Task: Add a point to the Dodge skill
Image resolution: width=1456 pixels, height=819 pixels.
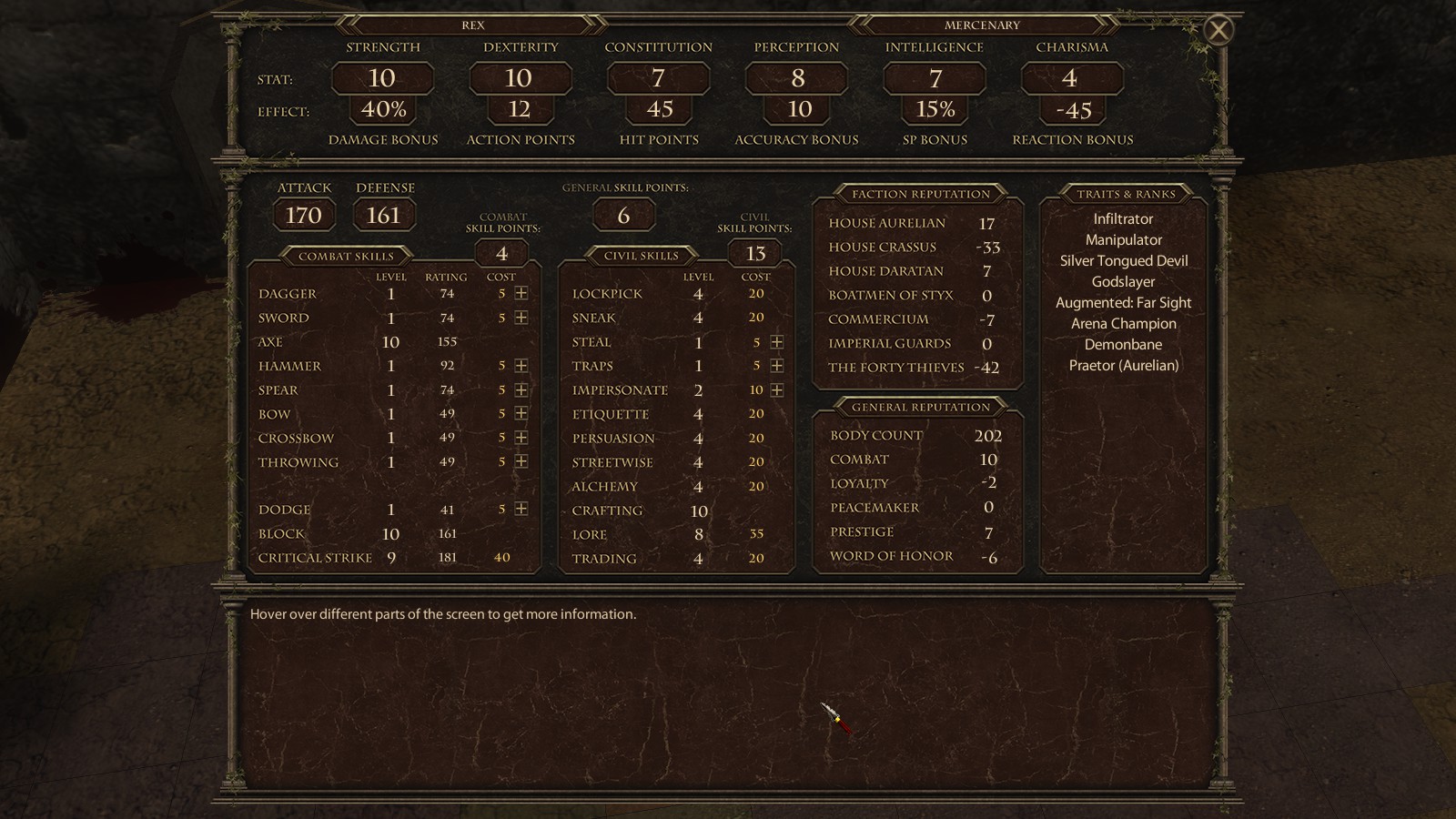Action: [x=521, y=510]
